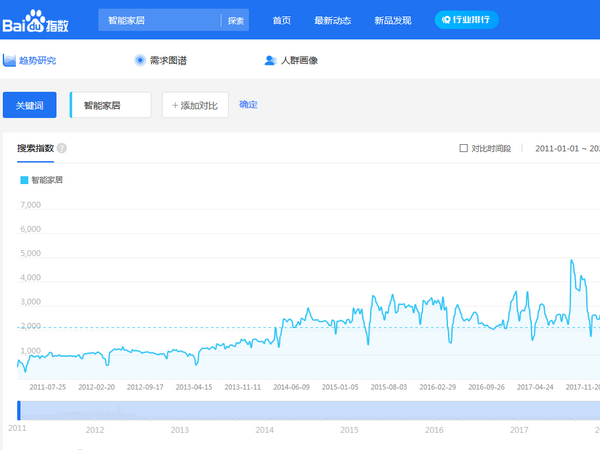Screen dimensions: 600x450
Task: Select the 需求图谱 demand map icon
Action: tap(140, 61)
